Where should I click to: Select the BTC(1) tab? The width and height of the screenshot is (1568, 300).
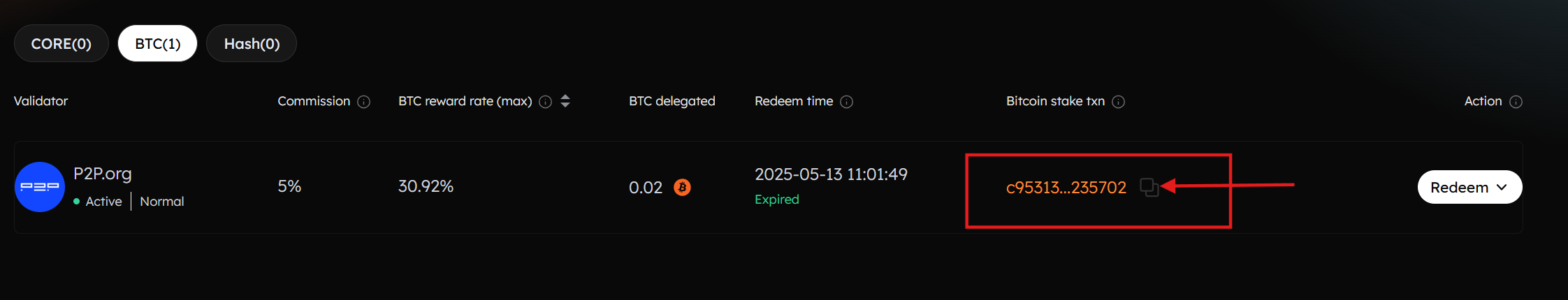(158, 43)
